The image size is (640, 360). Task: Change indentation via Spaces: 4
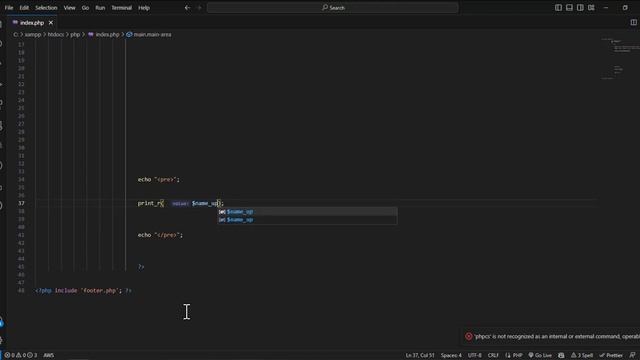pyautogui.click(x=451, y=355)
